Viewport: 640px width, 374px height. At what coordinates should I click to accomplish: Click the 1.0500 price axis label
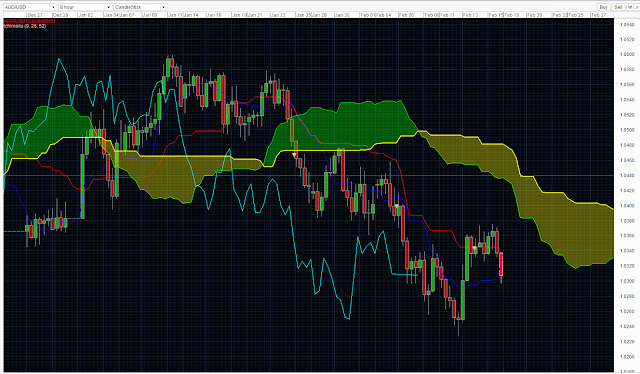[627, 130]
